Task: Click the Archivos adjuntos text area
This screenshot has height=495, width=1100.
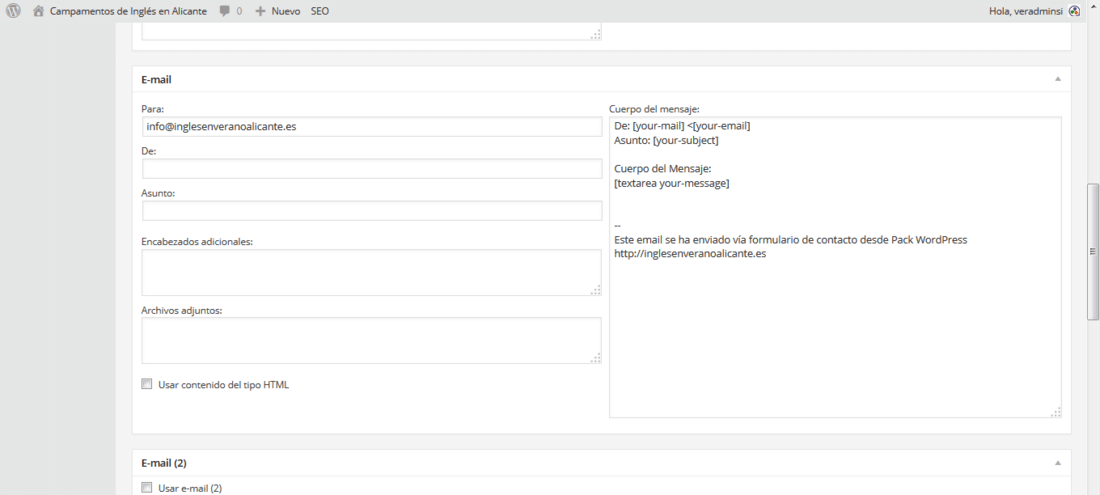Action: [372, 341]
